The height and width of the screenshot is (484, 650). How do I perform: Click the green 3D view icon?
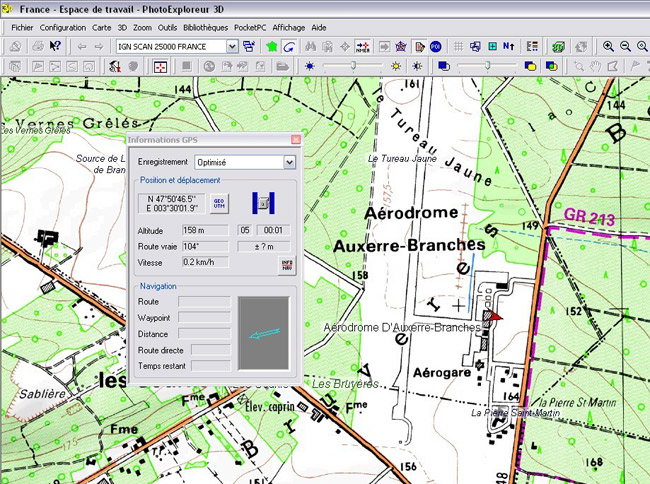(558, 46)
